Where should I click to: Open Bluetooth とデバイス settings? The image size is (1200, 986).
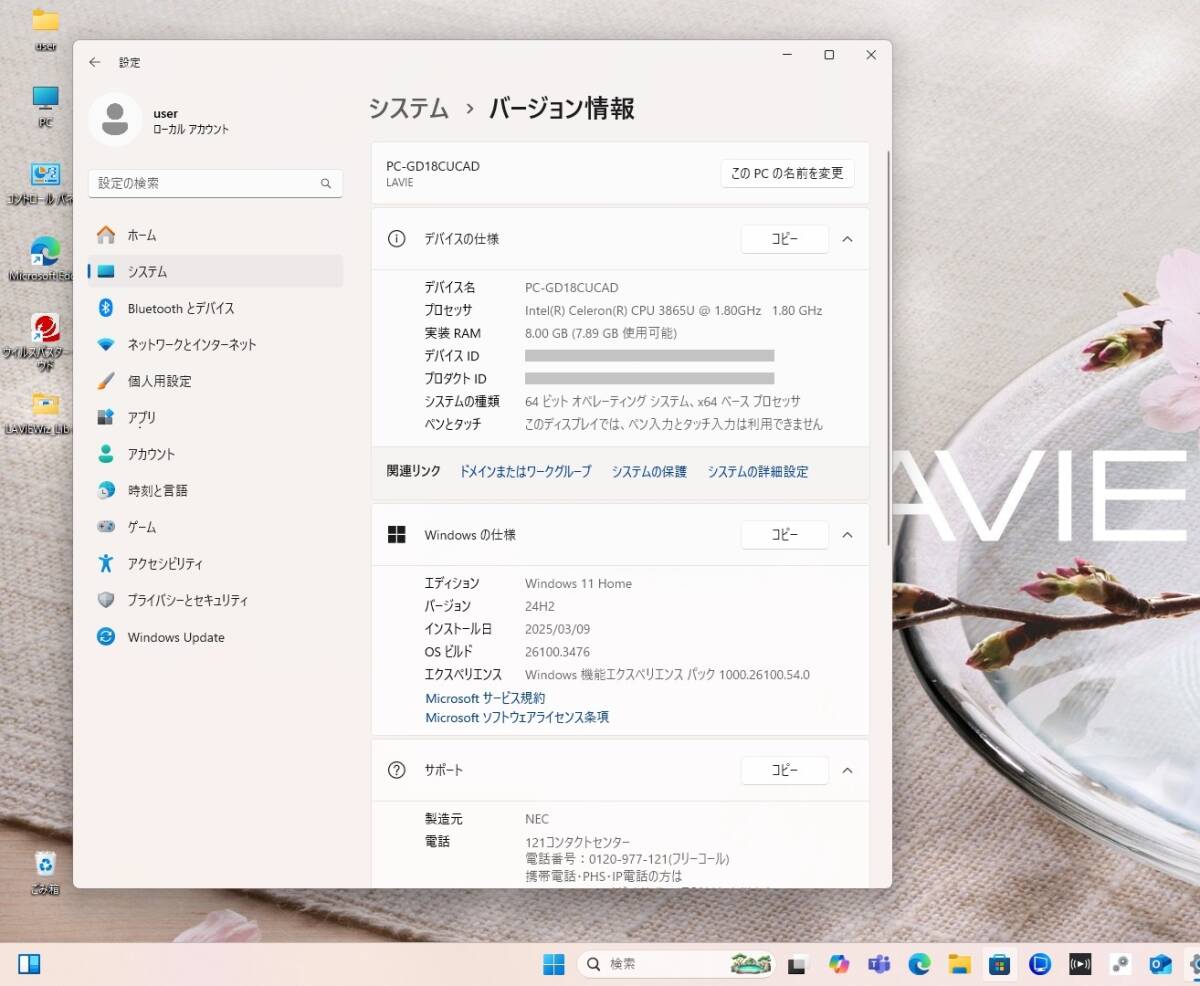point(216,308)
